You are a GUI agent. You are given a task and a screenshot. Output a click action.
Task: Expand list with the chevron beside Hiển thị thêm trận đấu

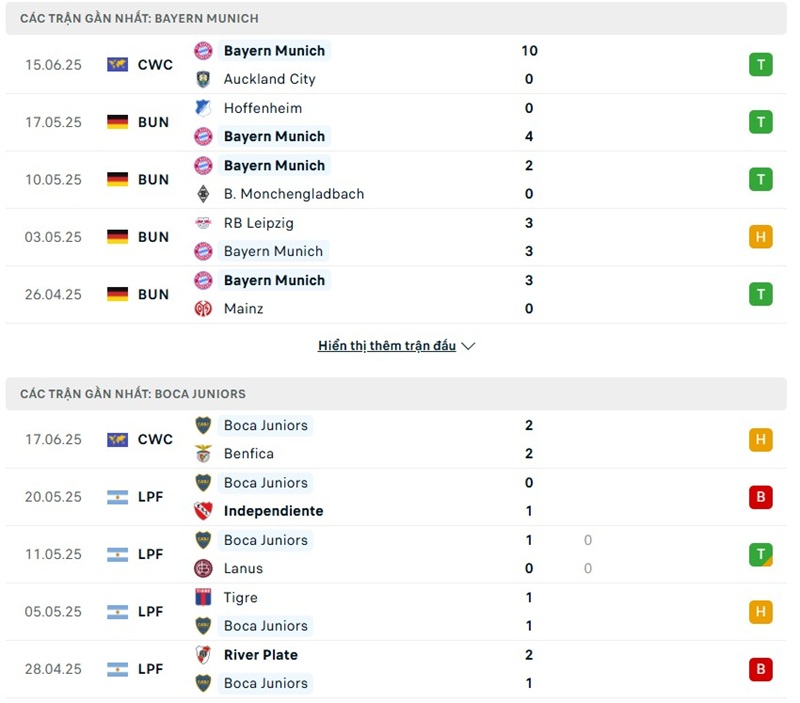pyautogui.click(x=469, y=346)
